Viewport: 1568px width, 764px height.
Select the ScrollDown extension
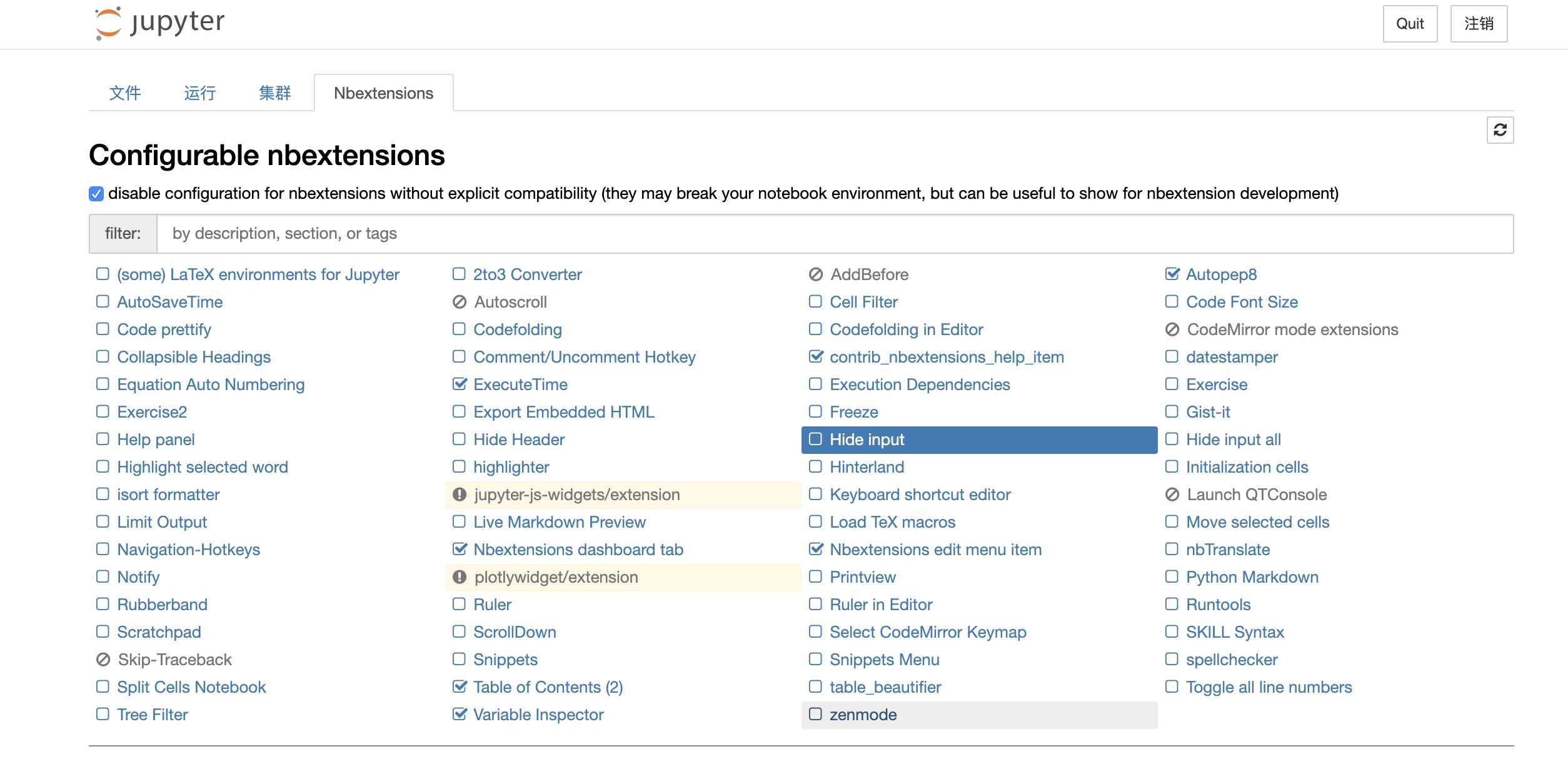tap(515, 632)
